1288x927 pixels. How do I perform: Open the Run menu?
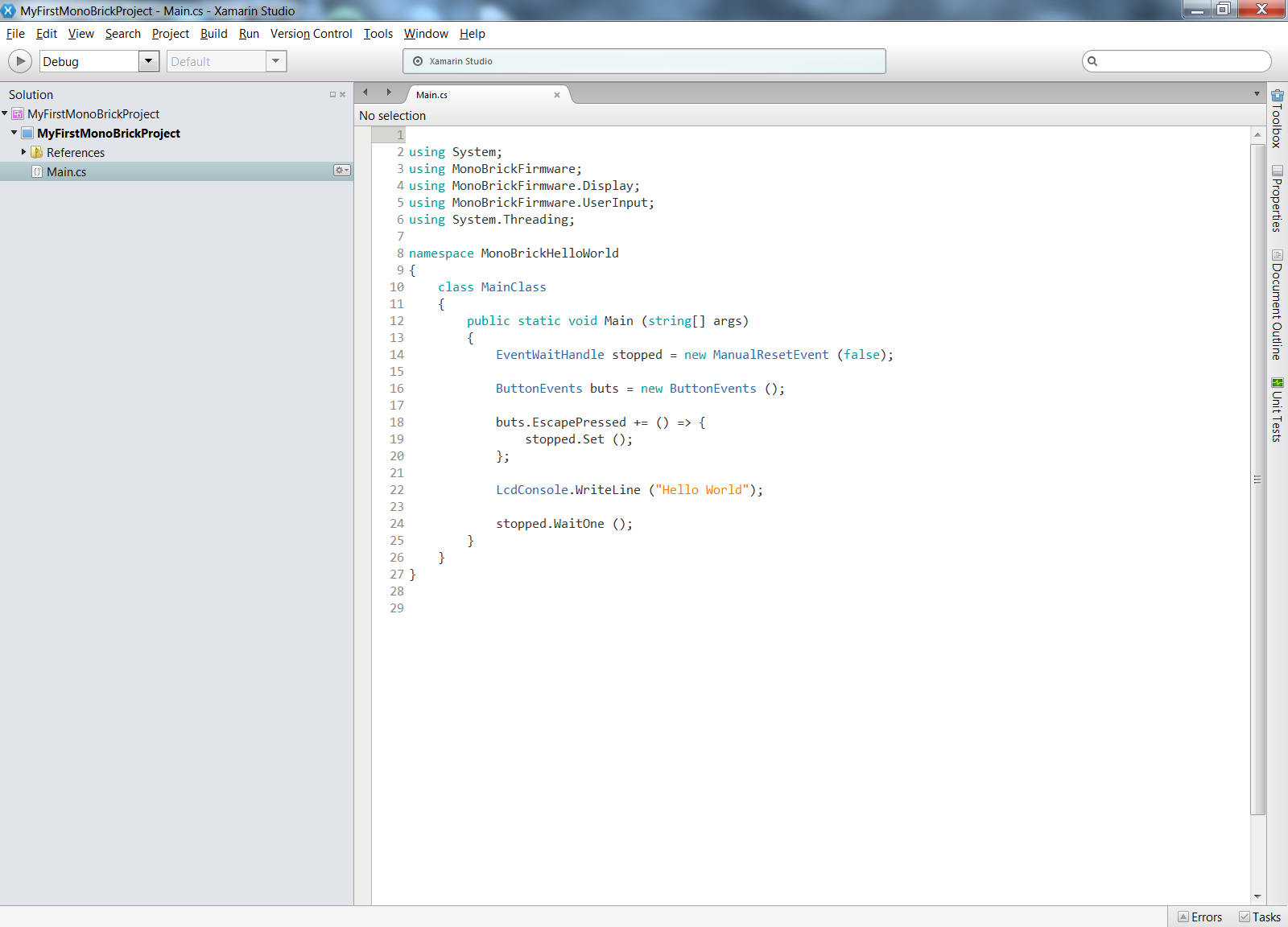[x=249, y=34]
